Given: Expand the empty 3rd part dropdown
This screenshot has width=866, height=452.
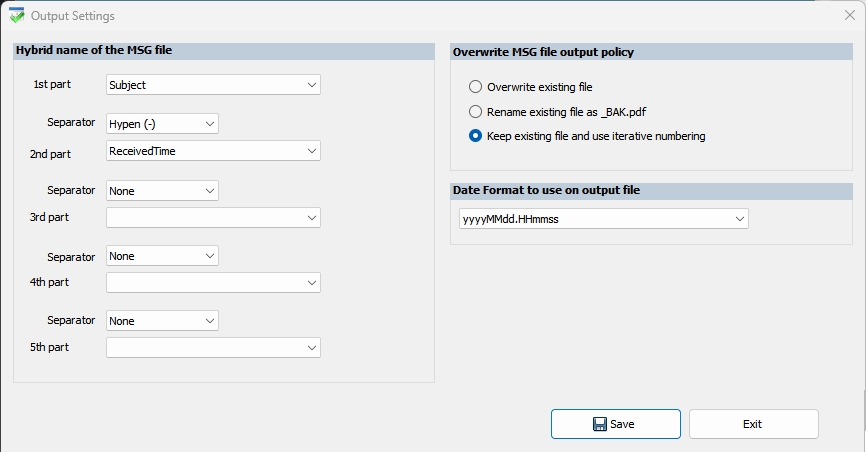Looking at the screenshot, I should pos(213,217).
